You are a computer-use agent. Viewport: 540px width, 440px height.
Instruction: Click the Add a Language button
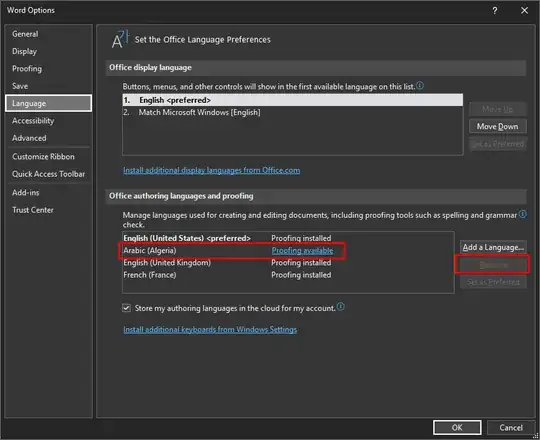click(x=493, y=247)
